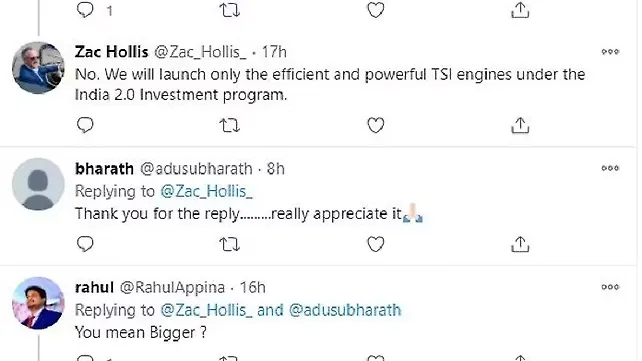Open more options on Zac Hollis's tweet
The height and width of the screenshot is (361, 642).
click(x=610, y=52)
